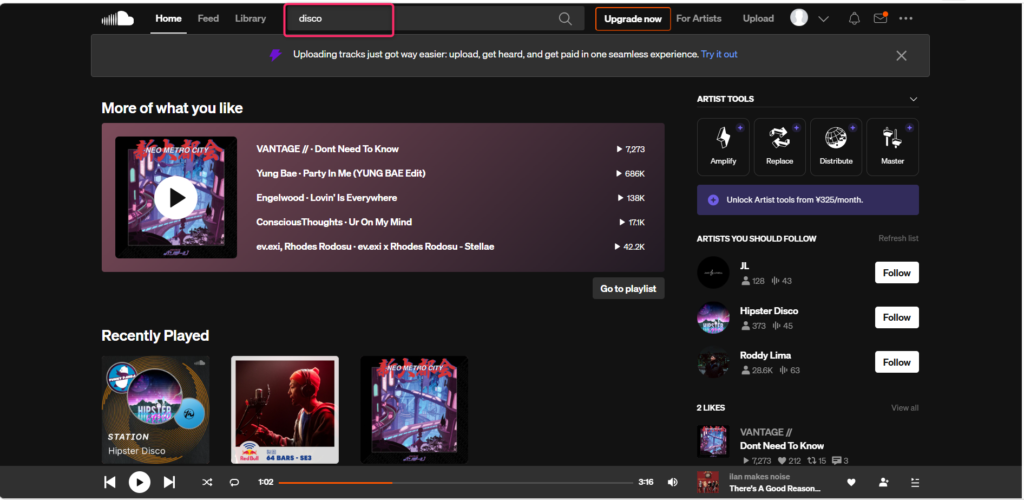Open the Distribute artist tool
The height and width of the screenshot is (500, 1024).
click(836, 147)
